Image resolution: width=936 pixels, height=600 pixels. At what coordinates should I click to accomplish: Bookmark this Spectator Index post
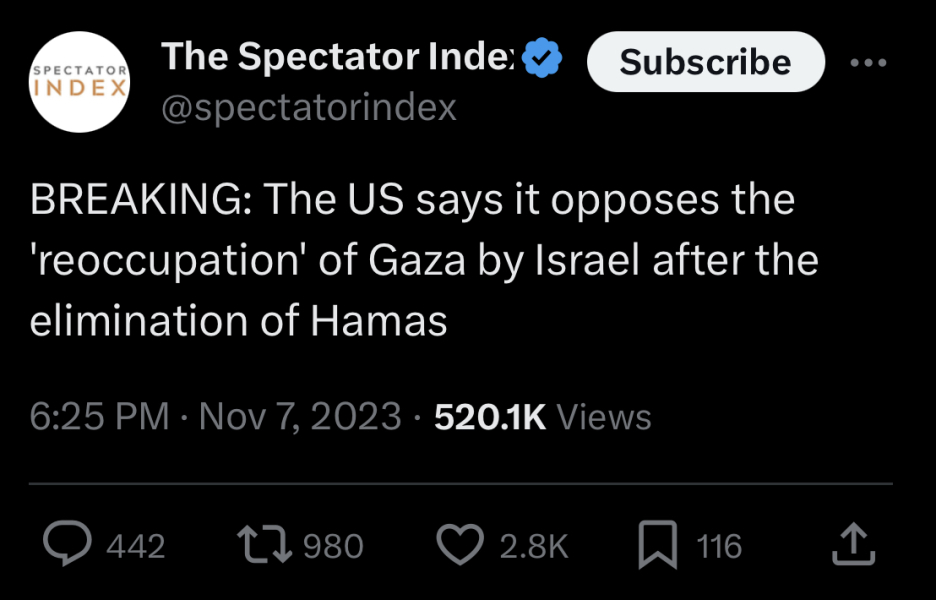click(658, 544)
